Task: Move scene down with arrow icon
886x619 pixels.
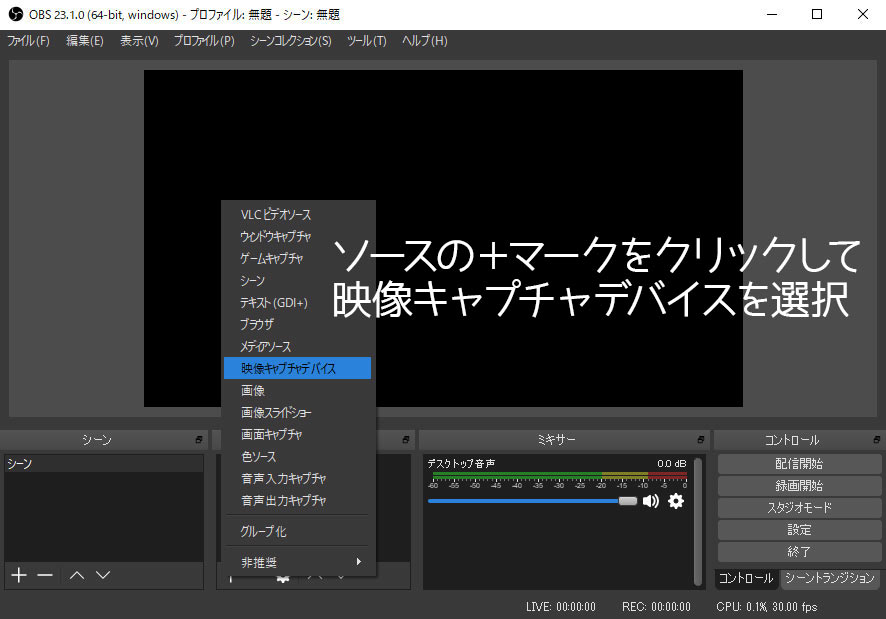Action: (x=103, y=575)
